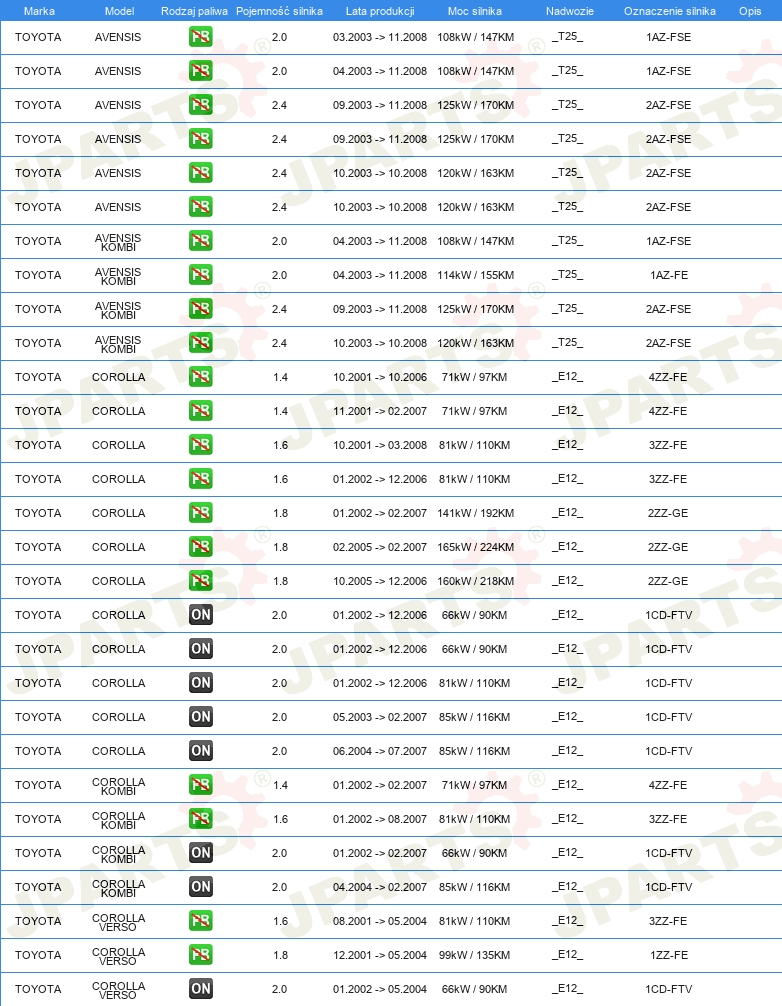Click the date cell '08.2001 -> 05.2004'
Screen dimensions: 782x1006
tap(380, 921)
